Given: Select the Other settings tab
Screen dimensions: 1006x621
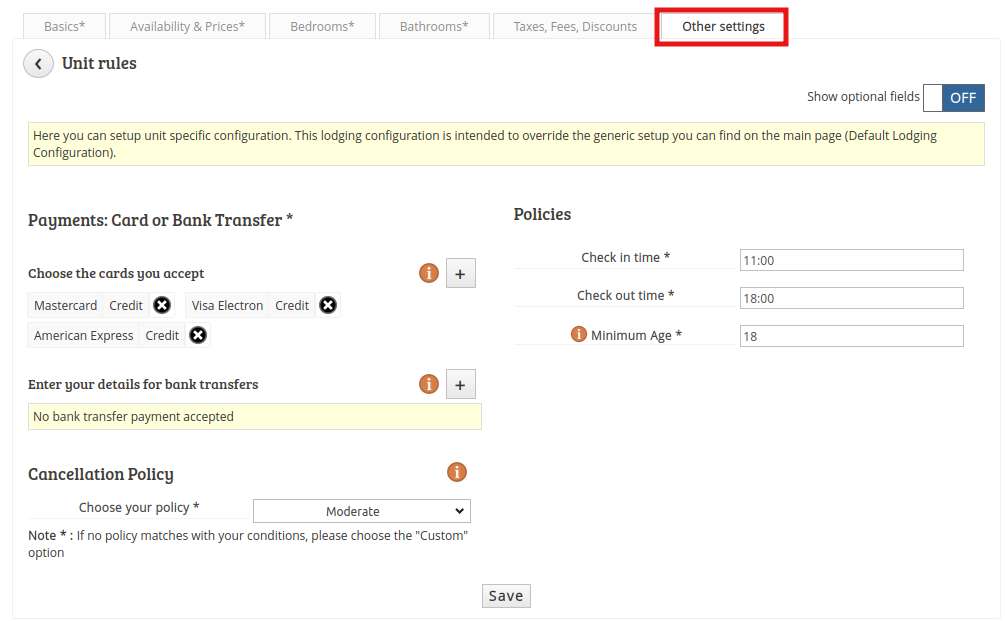Looking at the screenshot, I should (x=723, y=26).
